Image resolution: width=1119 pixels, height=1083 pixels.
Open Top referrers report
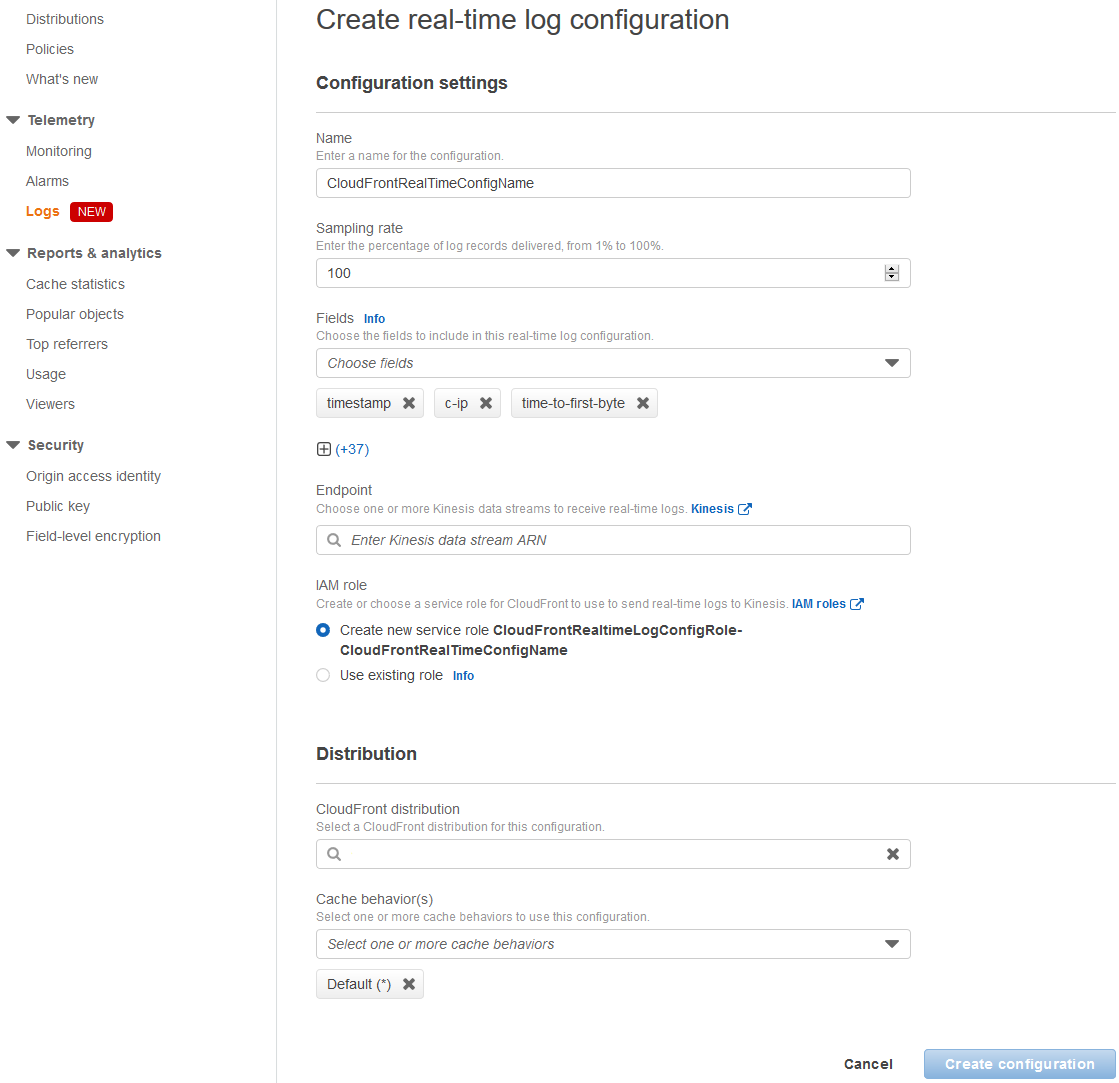tap(67, 344)
